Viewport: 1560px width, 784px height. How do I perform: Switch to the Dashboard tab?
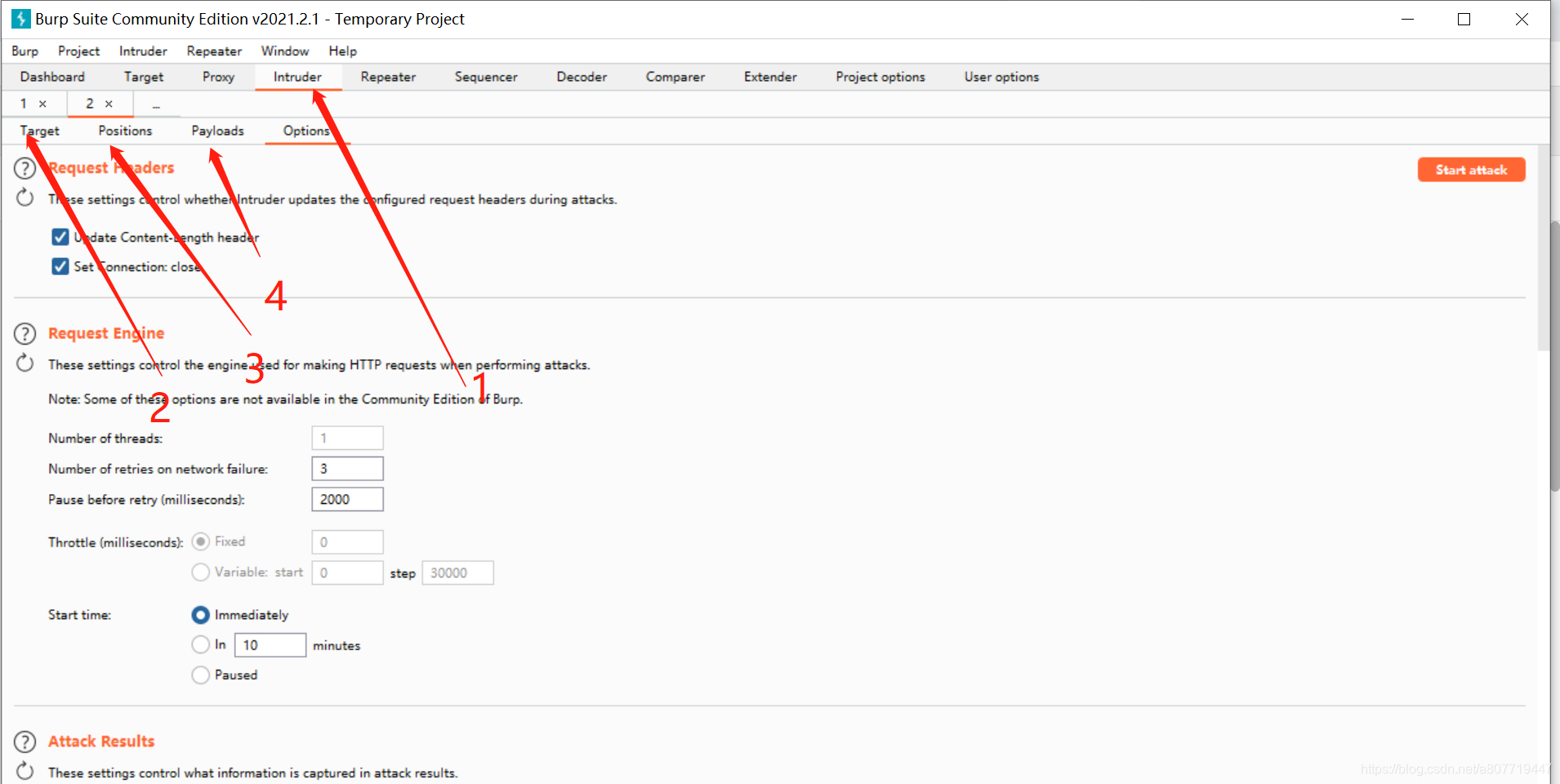(x=52, y=77)
